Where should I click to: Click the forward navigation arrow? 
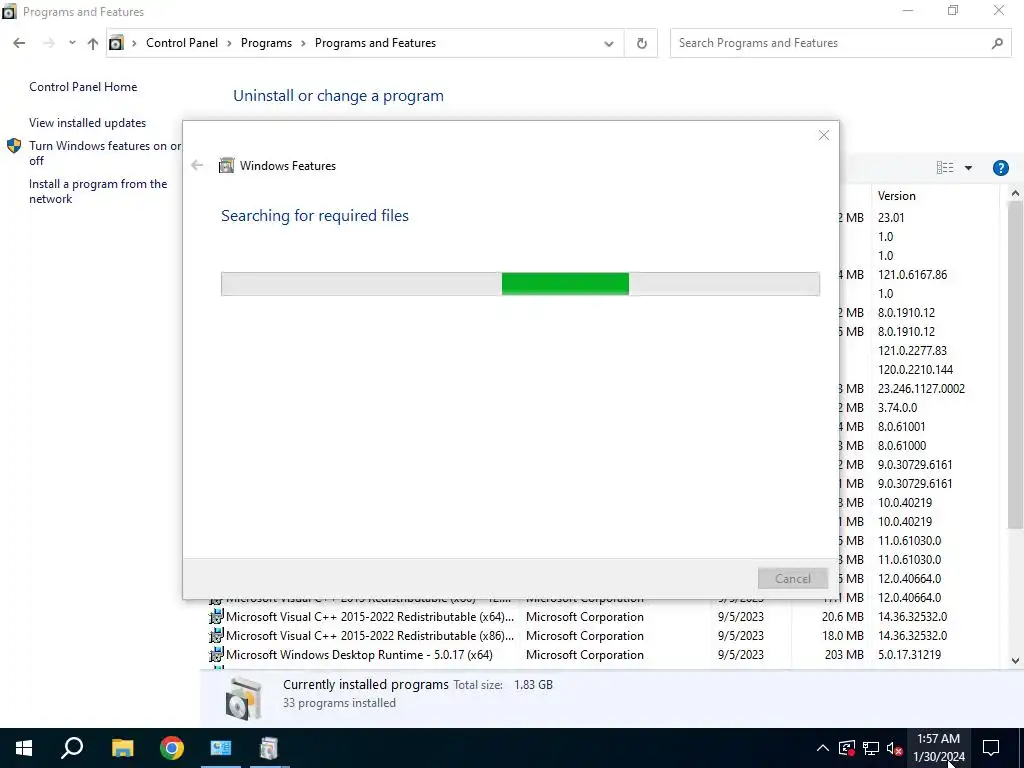click(48, 43)
